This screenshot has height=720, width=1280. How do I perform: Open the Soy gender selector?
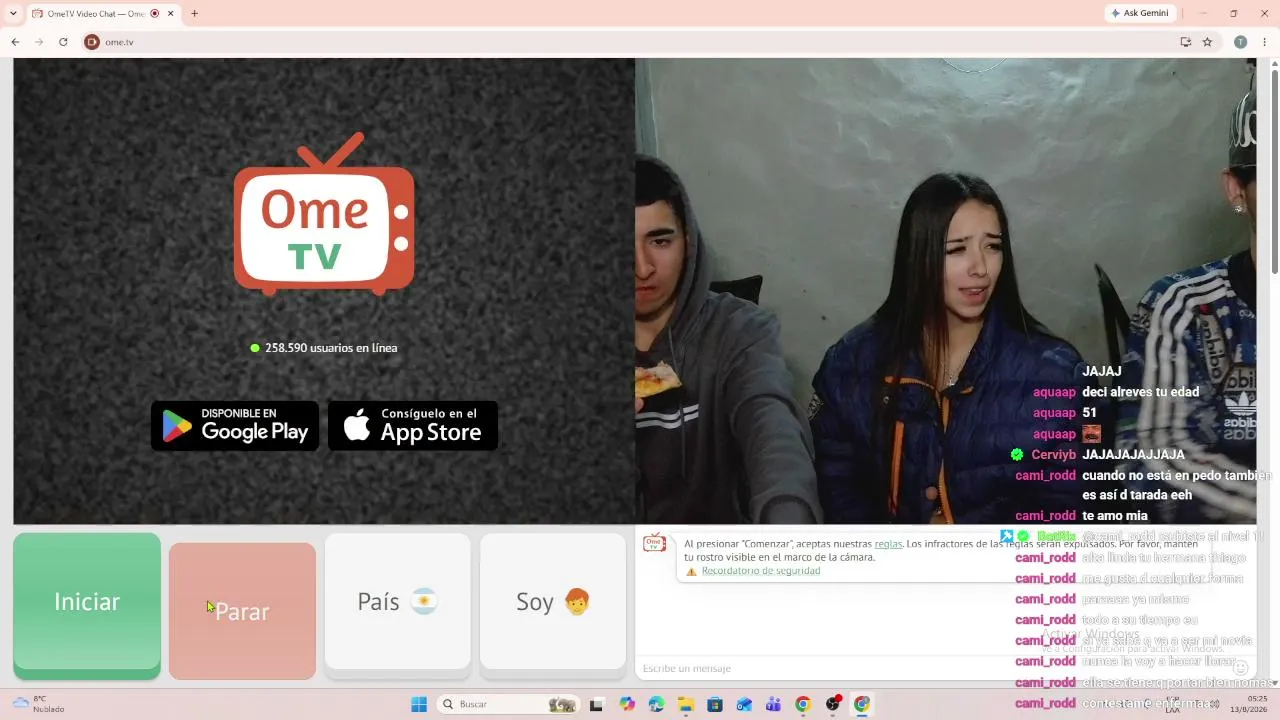point(553,602)
